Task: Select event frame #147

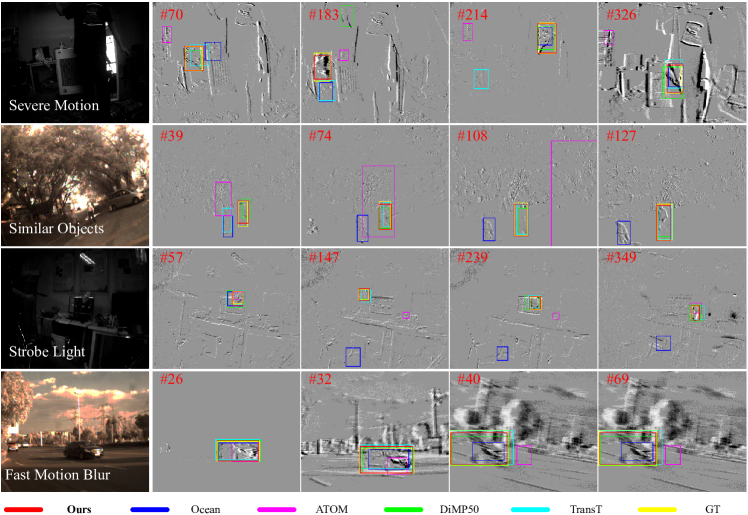Action: 375,309
